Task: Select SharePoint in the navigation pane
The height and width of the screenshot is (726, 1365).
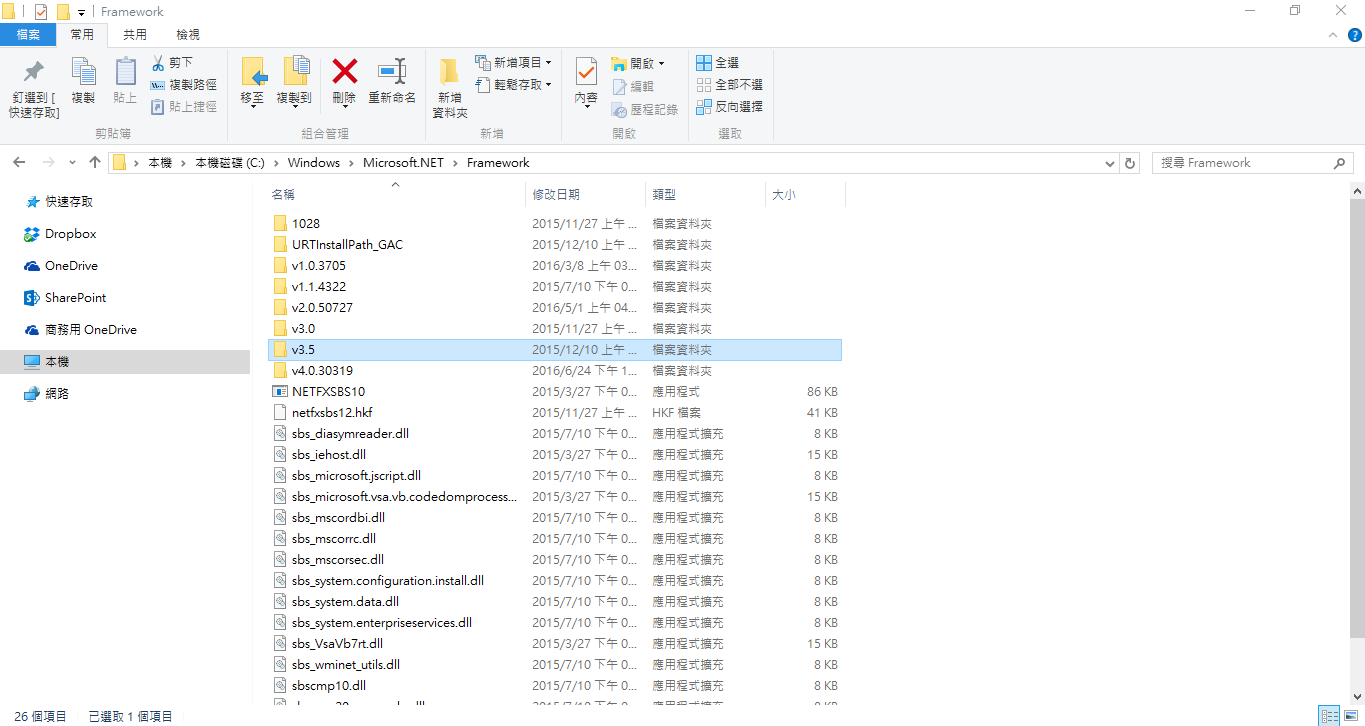Action: click(x=75, y=298)
